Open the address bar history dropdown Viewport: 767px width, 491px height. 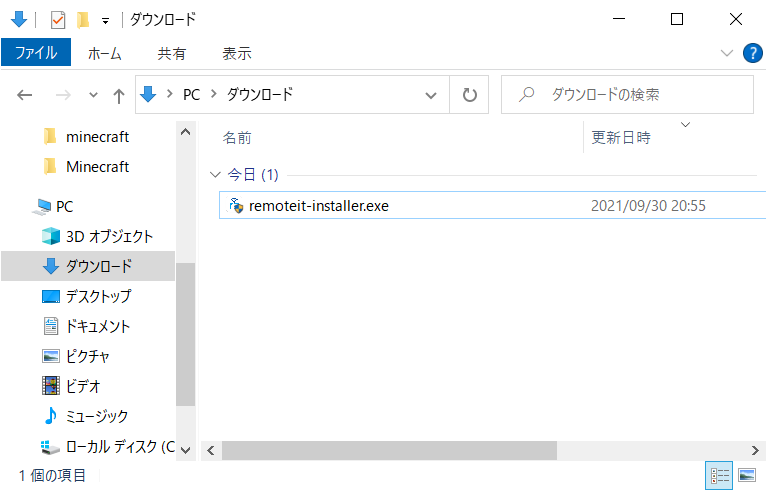(430, 95)
